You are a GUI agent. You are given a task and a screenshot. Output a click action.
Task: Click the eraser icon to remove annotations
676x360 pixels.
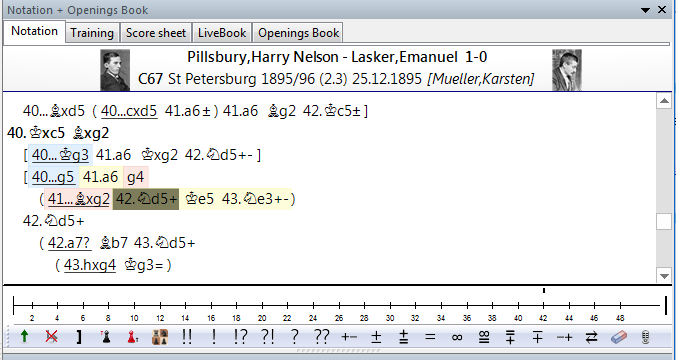619,337
